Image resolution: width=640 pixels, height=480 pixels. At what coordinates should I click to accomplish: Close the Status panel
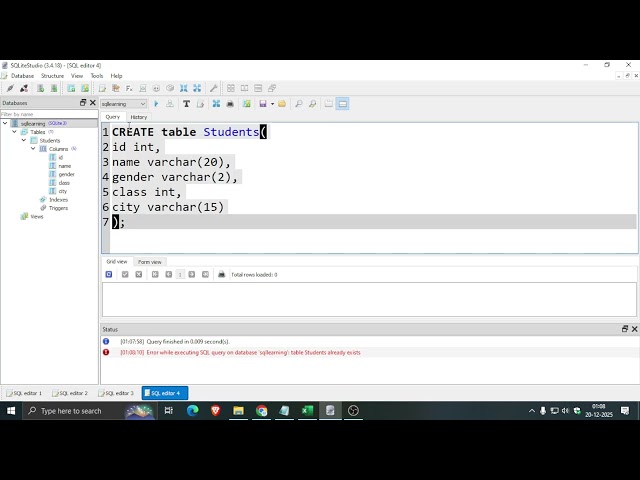pos(634,329)
